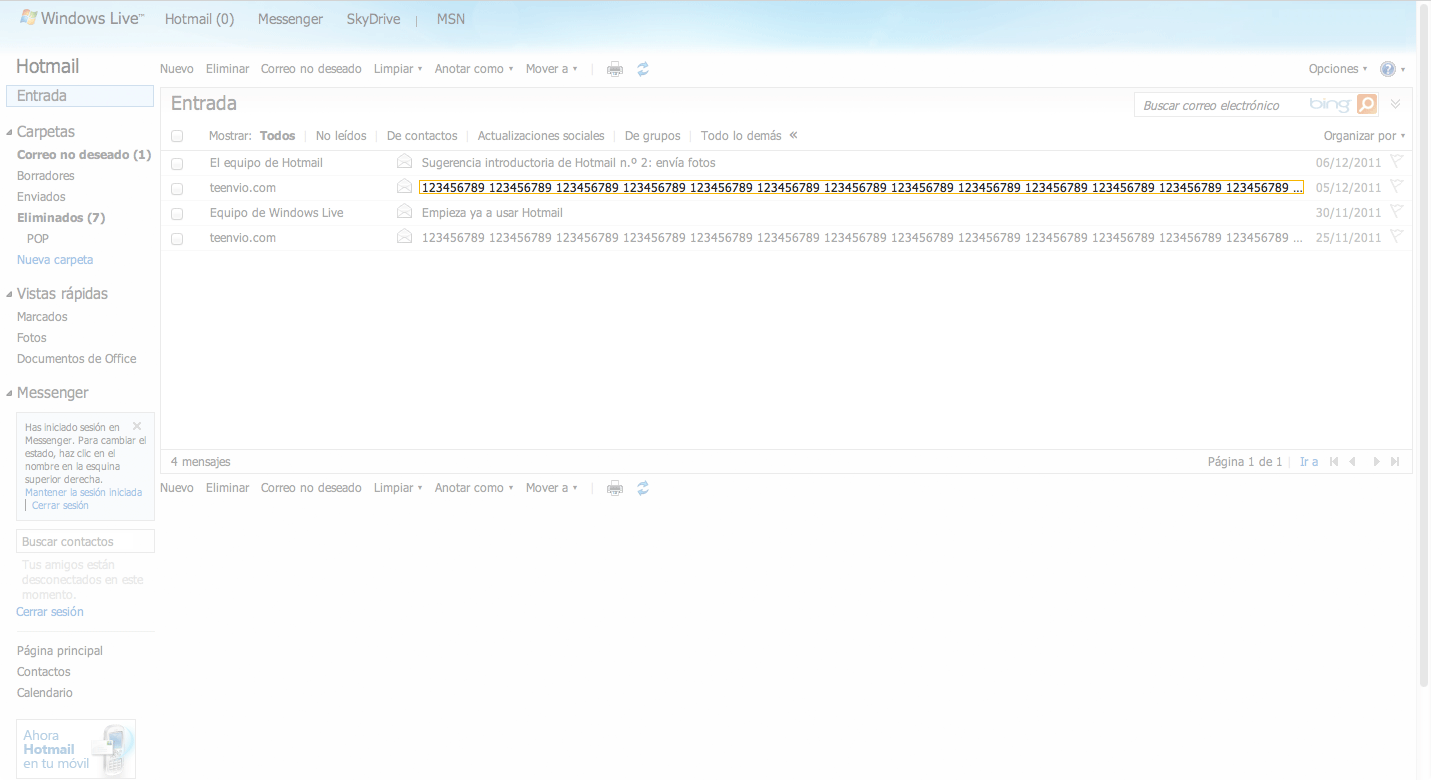This screenshot has width=1431, height=780.
Task: Click Eliminar above the message list
Action: point(227,69)
